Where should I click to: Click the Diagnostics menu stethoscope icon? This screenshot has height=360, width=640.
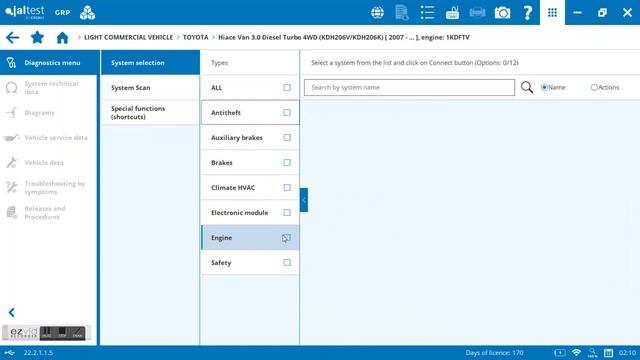pos(11,62)
